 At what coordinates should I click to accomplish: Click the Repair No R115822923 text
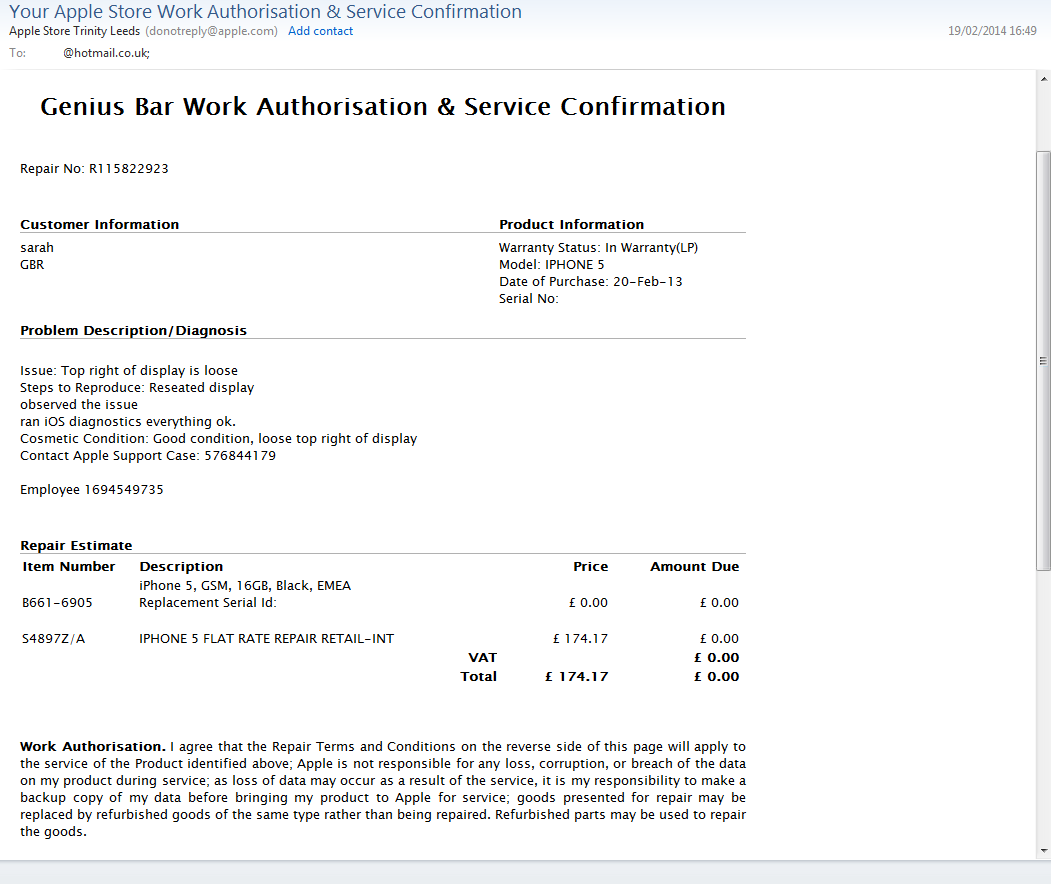point(95,168)
